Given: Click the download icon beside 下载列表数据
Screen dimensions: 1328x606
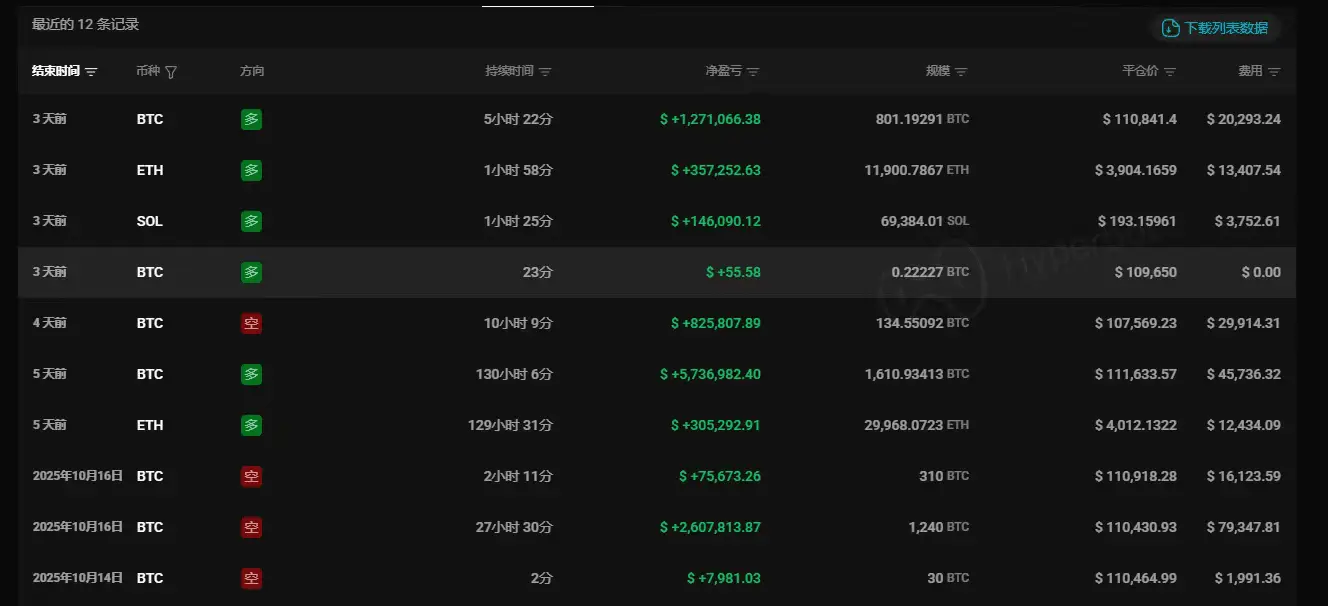Looking at the screenshot, I should (1170, 28).
